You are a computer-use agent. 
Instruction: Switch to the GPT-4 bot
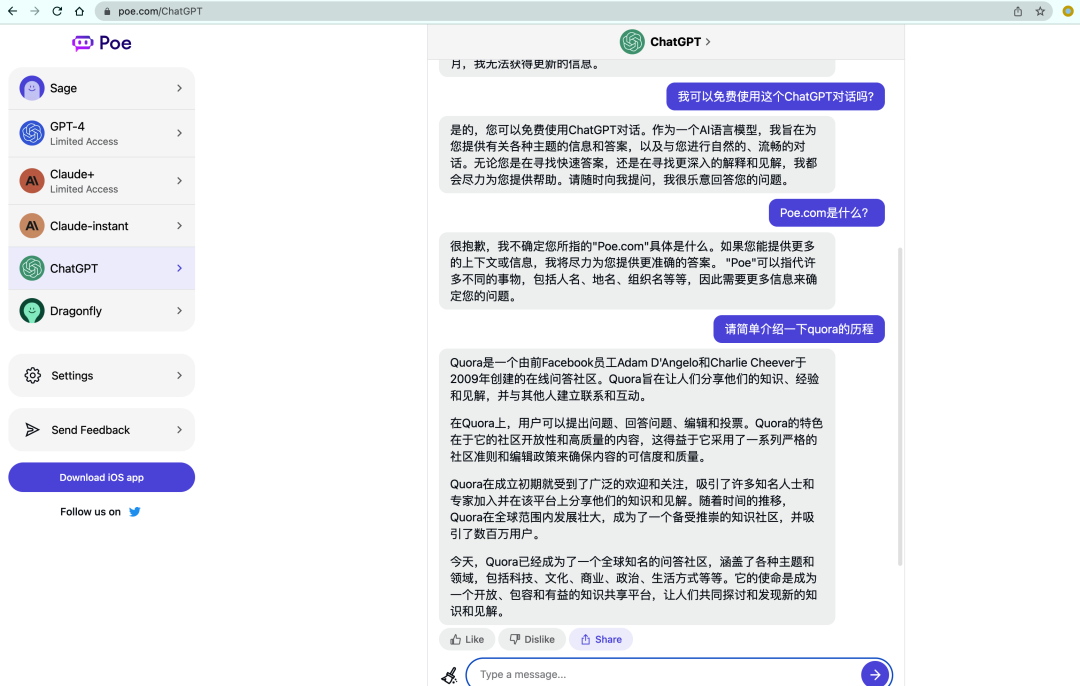[x=101, y=133]
